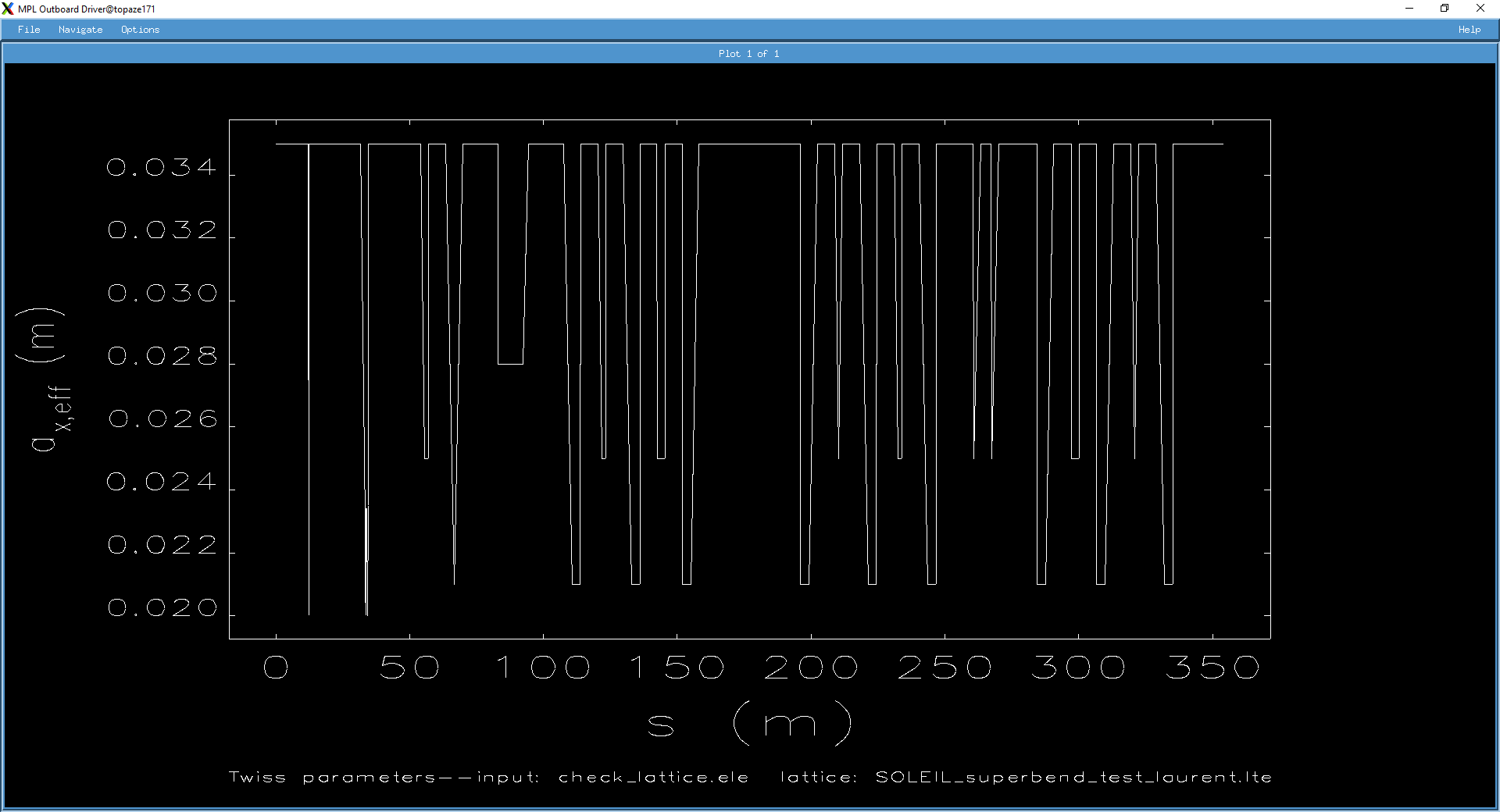Image resolution: width=1500 pixels, height=812 pixels.
Task: Open the Options menu
Action: coord(140,30)
